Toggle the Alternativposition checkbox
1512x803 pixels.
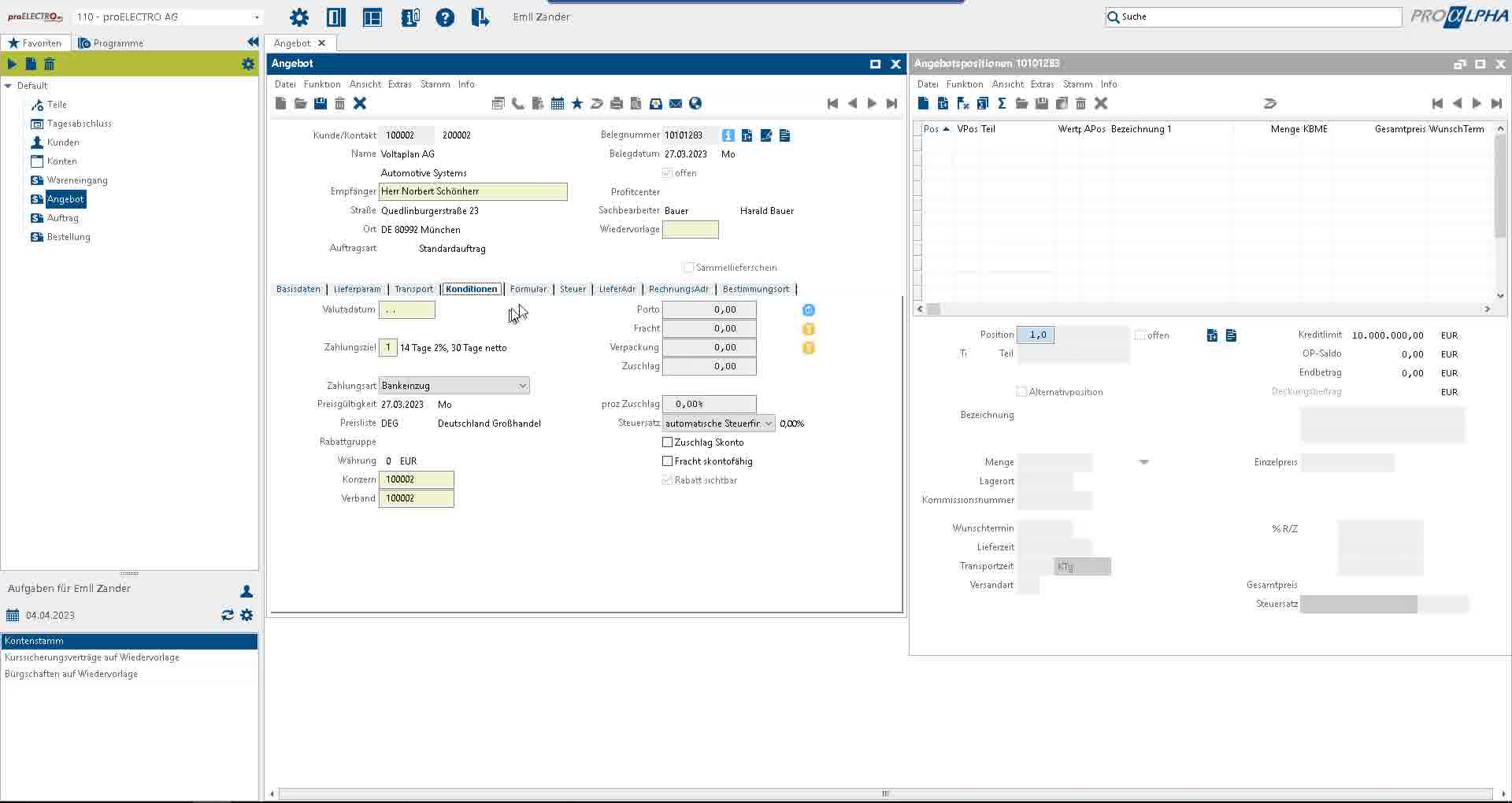pos(1021,392)
